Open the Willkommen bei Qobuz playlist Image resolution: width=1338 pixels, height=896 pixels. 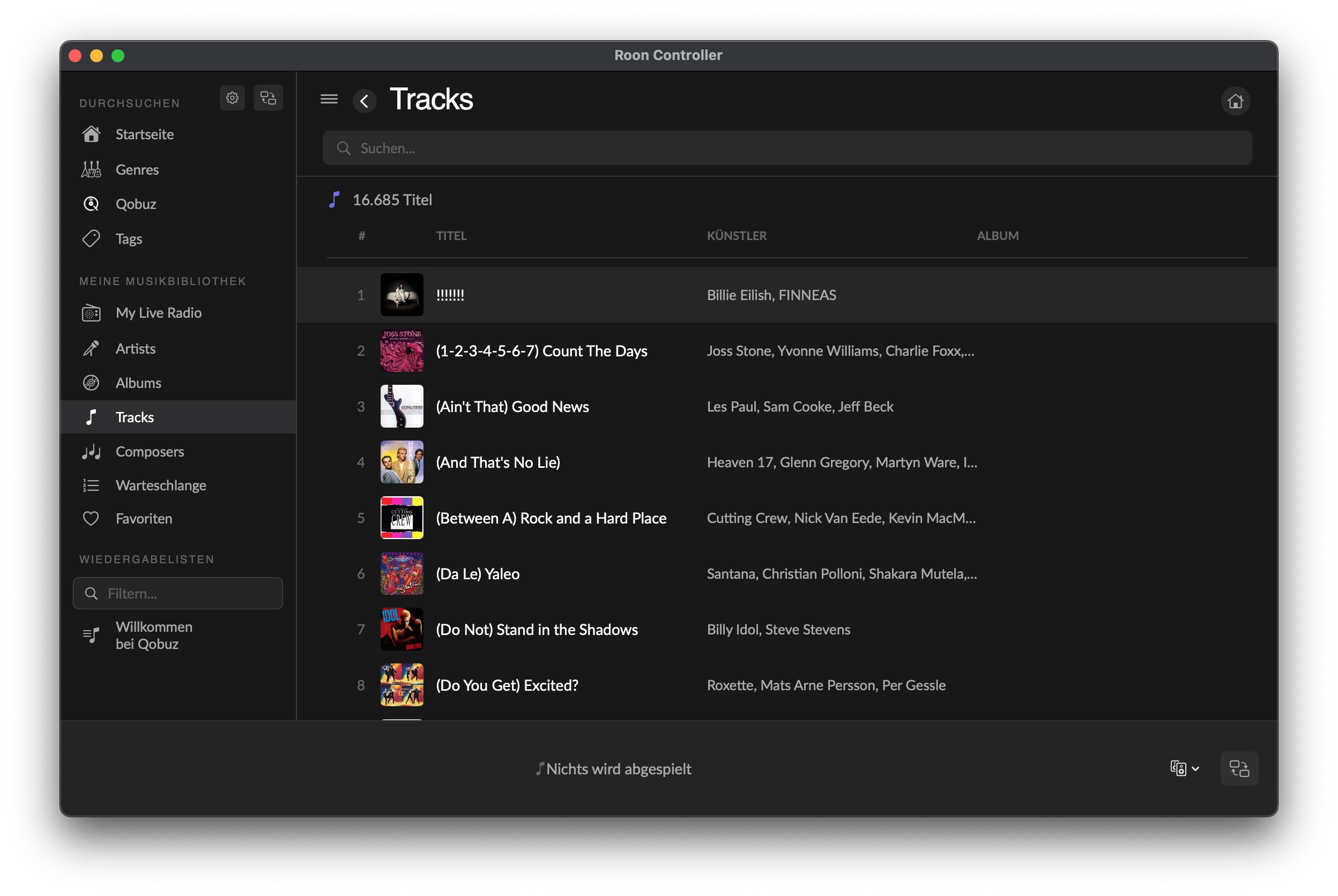pyautogui.click(x=153, y=635)
